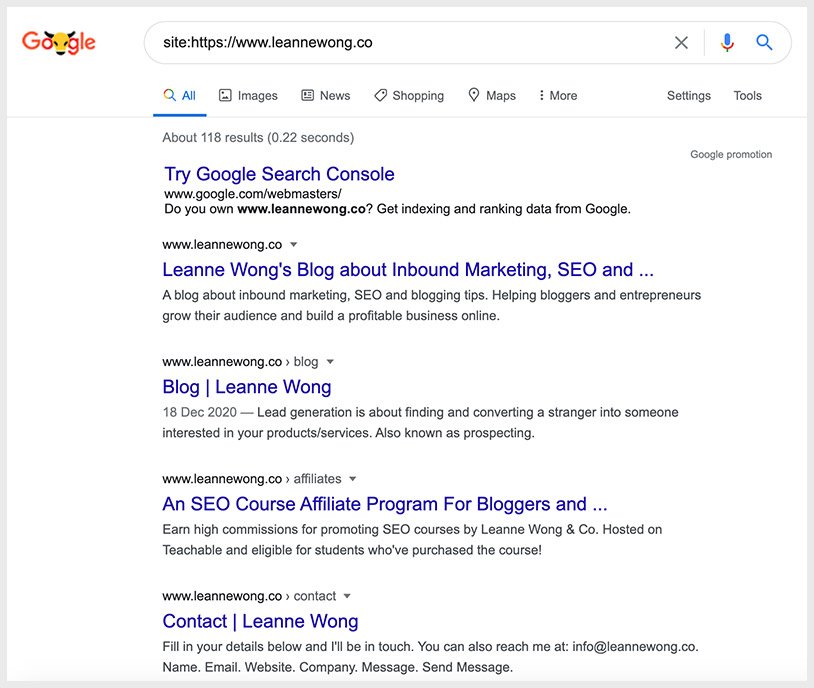Start voice search with microphone icon
Viewport: 814px width, 688px height.
click(x=727, y=43)
